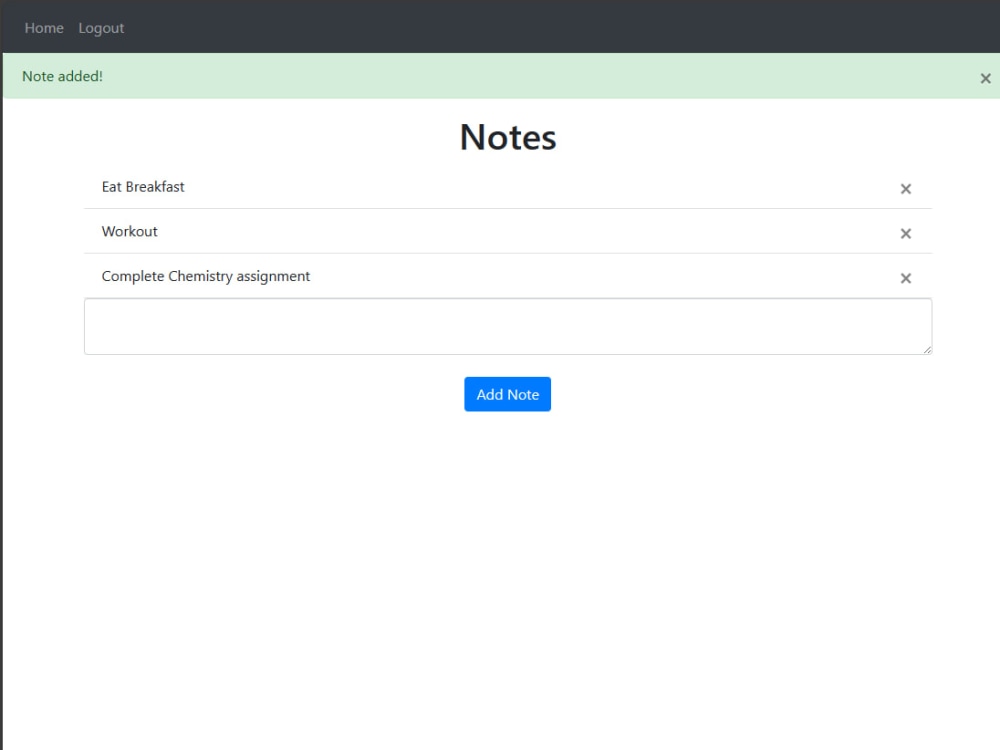Click the "Eat Breakfast" note text
The image size is (1000, 750).
click(142, 187)
